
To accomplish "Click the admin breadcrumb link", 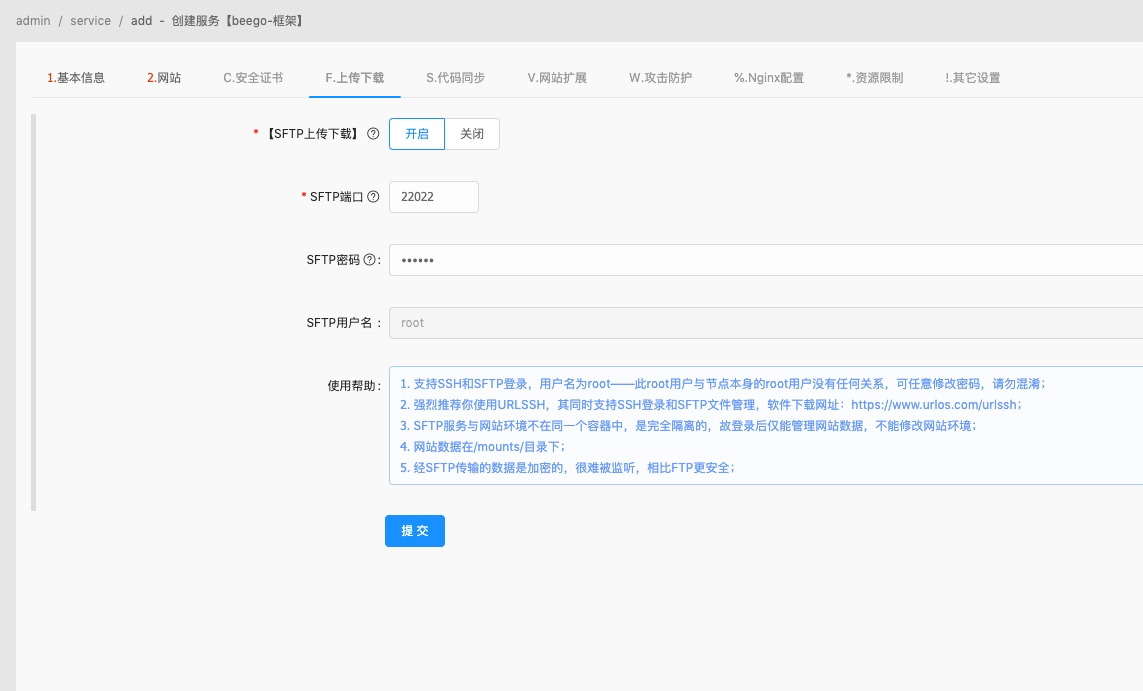I will pos(34,20).
